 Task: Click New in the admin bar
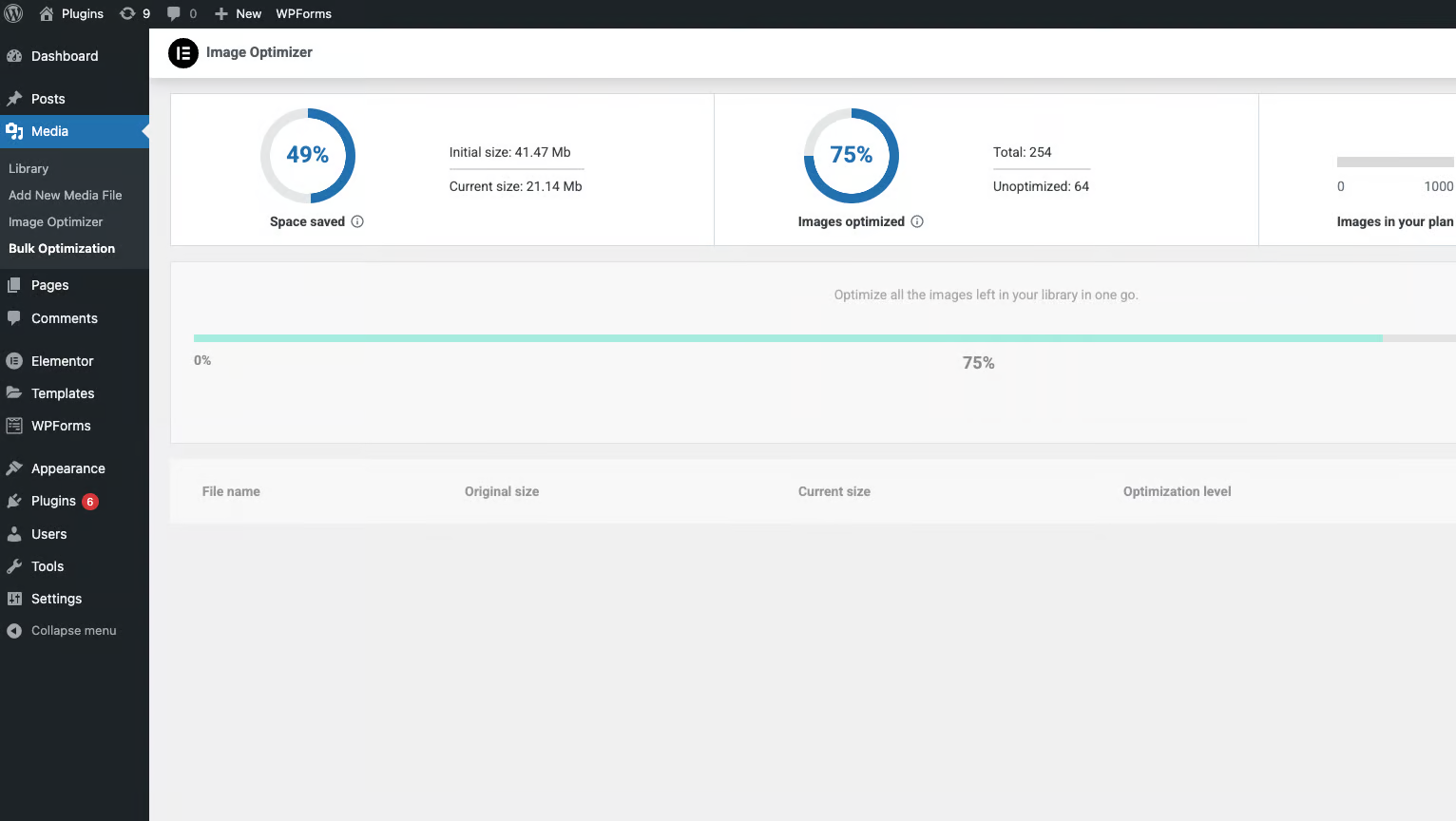point(239,13)
